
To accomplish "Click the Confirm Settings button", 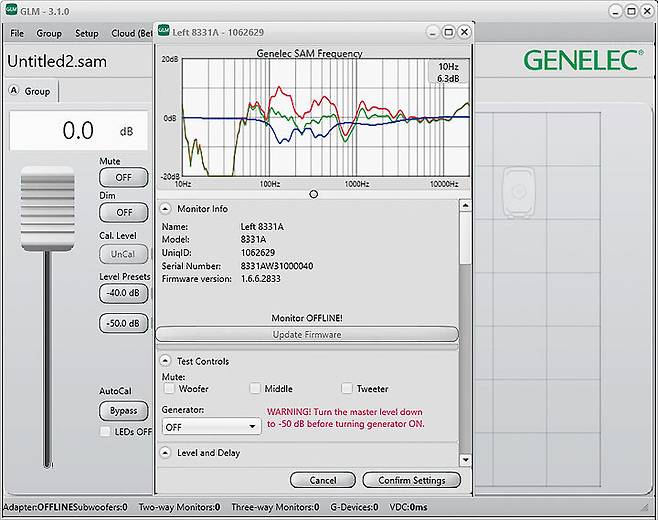I will pyautogui.click(x=411, y=480).
